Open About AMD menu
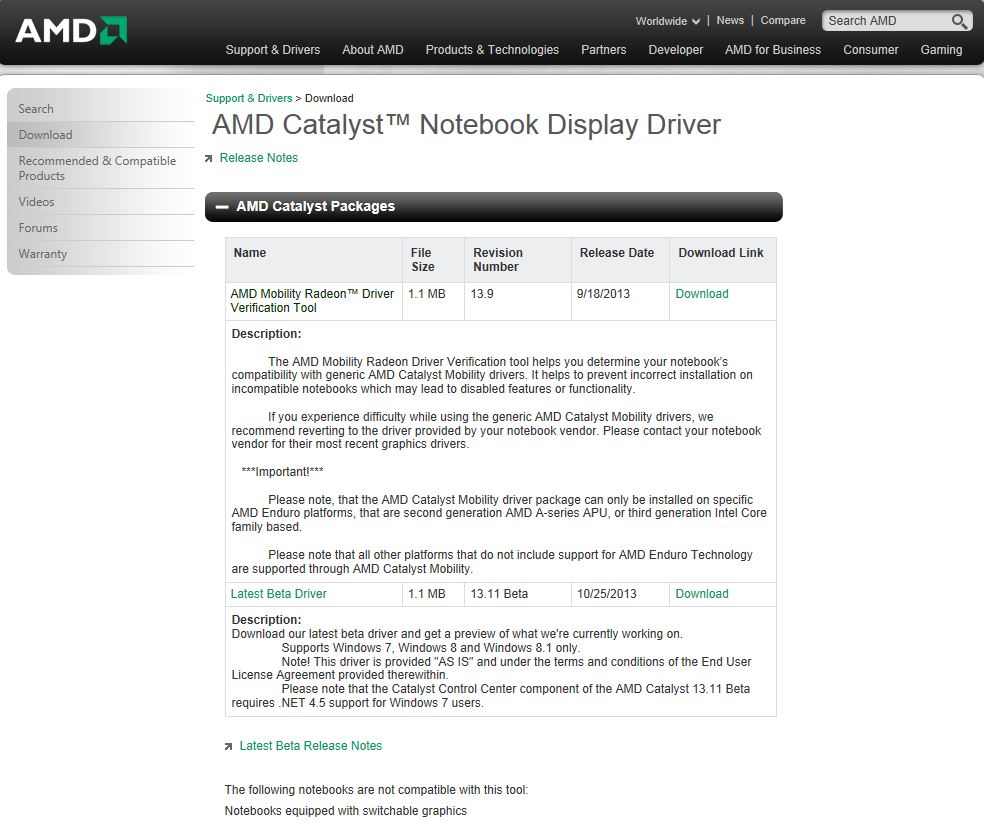The height and width of the screenshot is (830, 984). coord(373,50)
